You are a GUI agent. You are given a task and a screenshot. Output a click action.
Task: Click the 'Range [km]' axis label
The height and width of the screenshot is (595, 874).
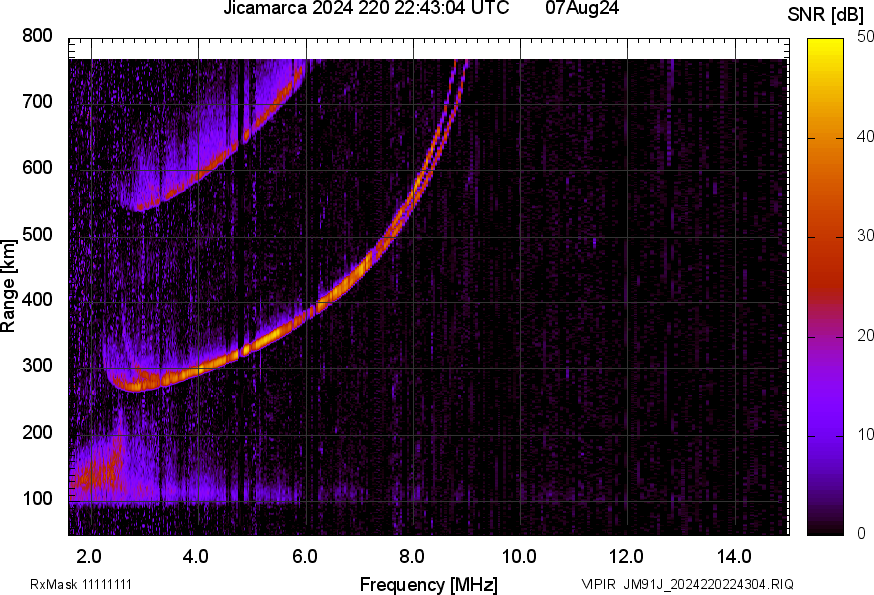8,286
